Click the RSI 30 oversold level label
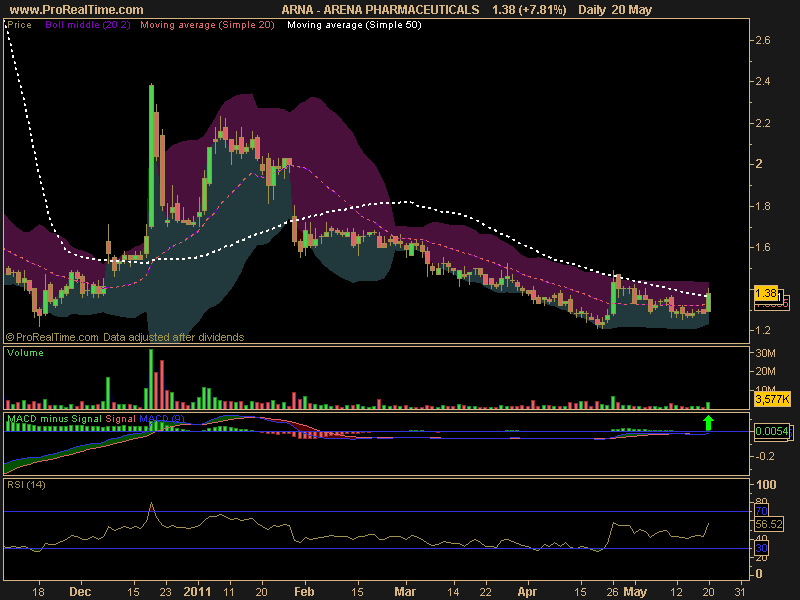Screen dimensions: 800x600 [761, 548]
